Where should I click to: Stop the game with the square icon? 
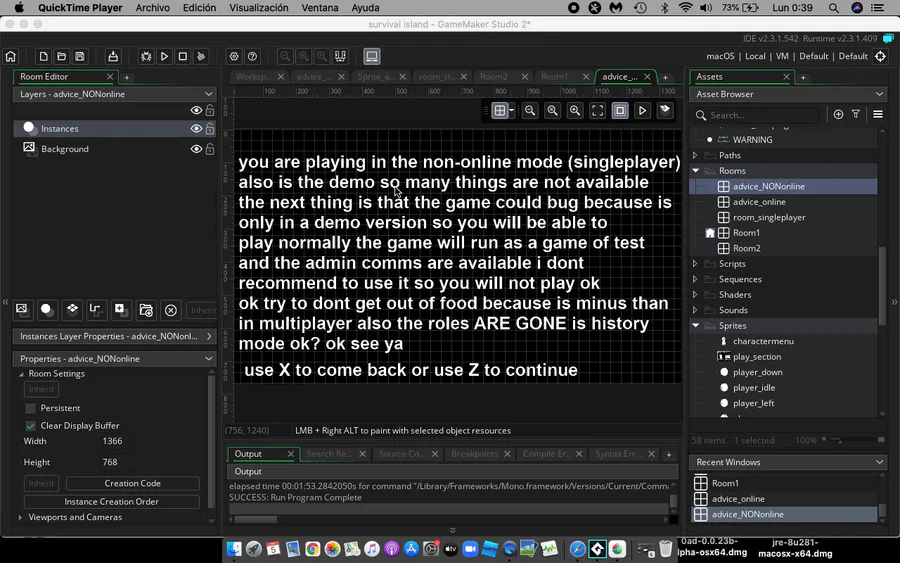tap(183, 56)
